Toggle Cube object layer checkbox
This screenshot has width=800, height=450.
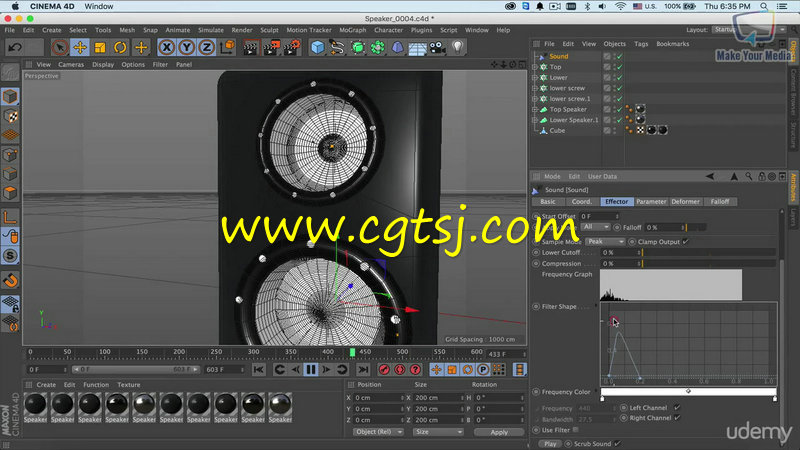point(607,131)
